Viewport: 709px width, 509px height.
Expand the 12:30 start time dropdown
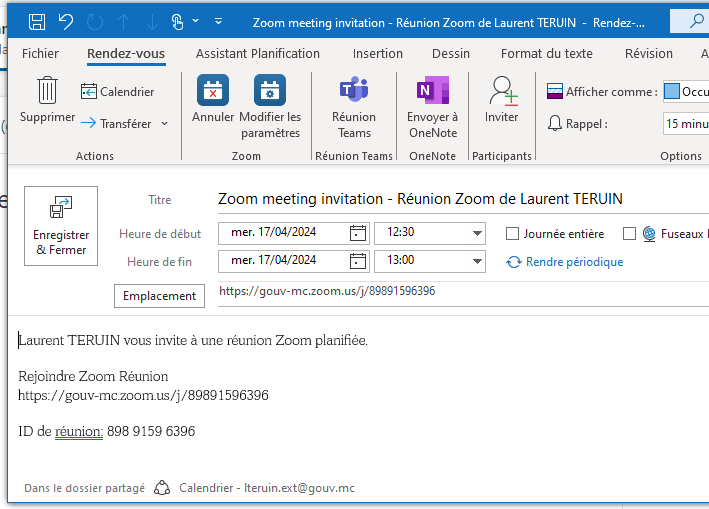tap(477, 234)
